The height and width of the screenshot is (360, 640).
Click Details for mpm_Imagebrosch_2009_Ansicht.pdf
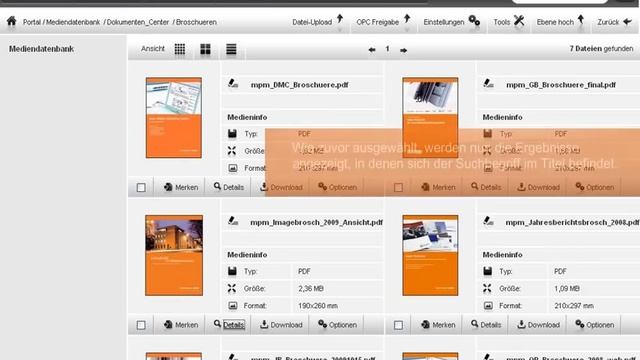pos(229,325)
